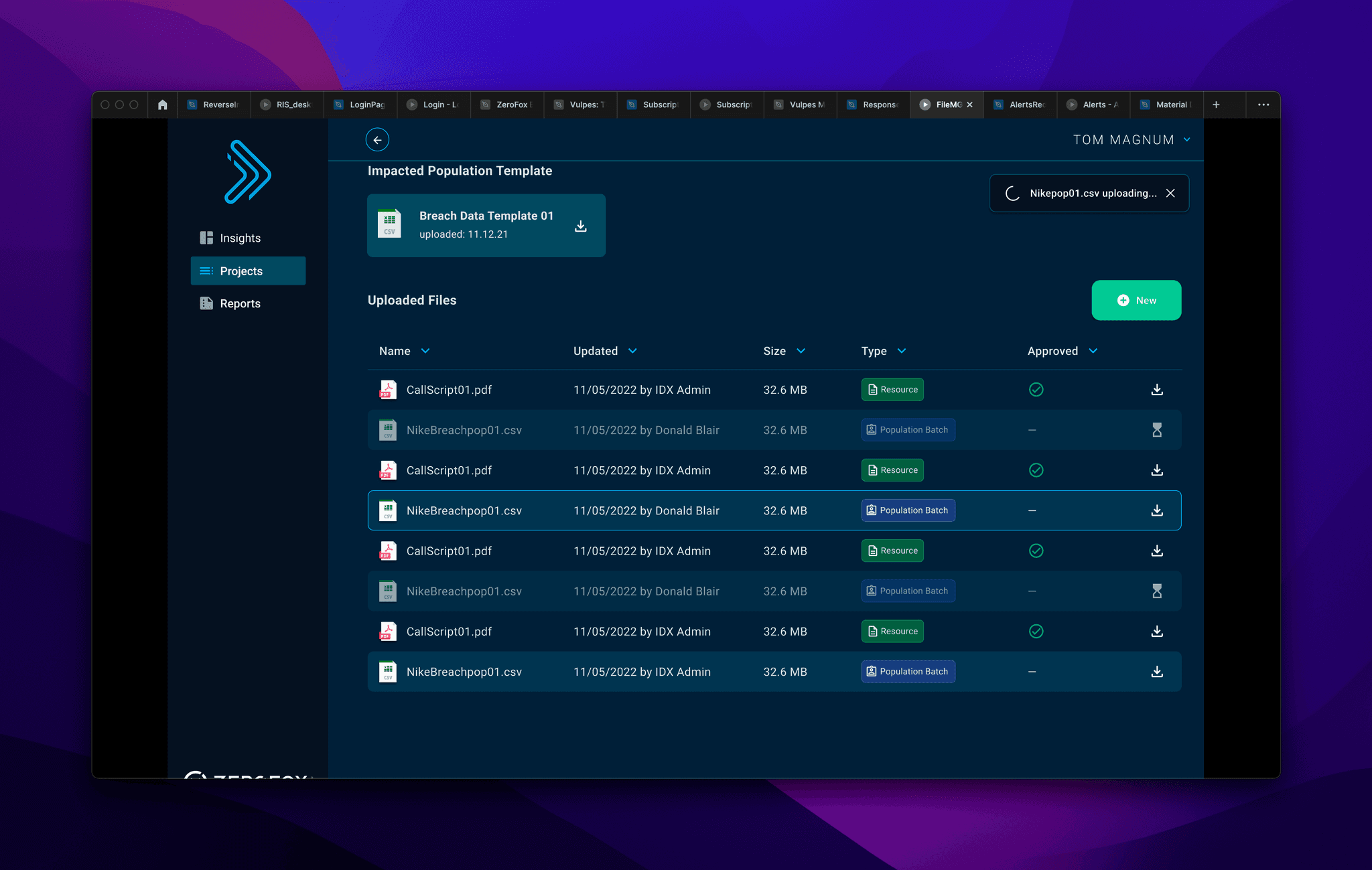Viewport: 1372px width, 870px height.
Task: Click the home icon in tab bar
Action: 162,104
